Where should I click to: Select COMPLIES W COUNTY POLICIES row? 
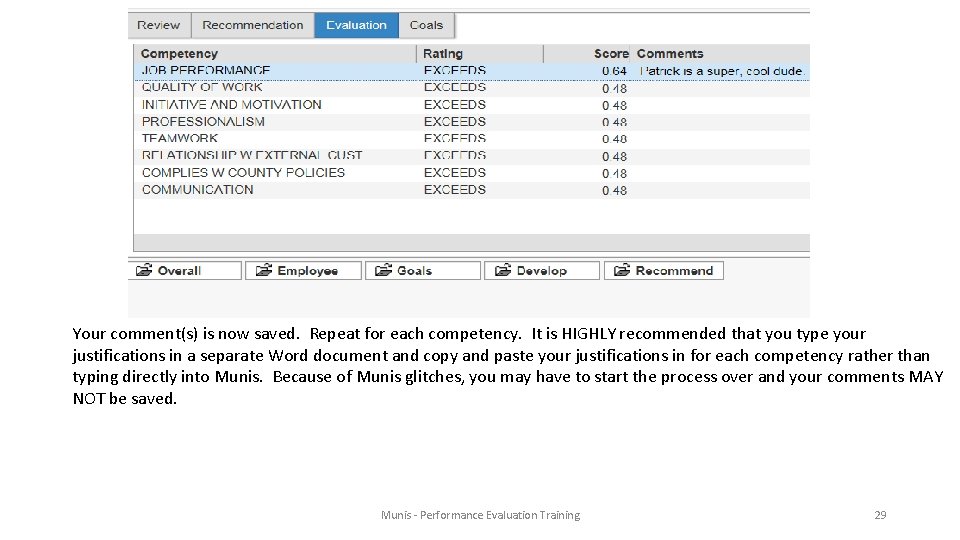point(472,173)
